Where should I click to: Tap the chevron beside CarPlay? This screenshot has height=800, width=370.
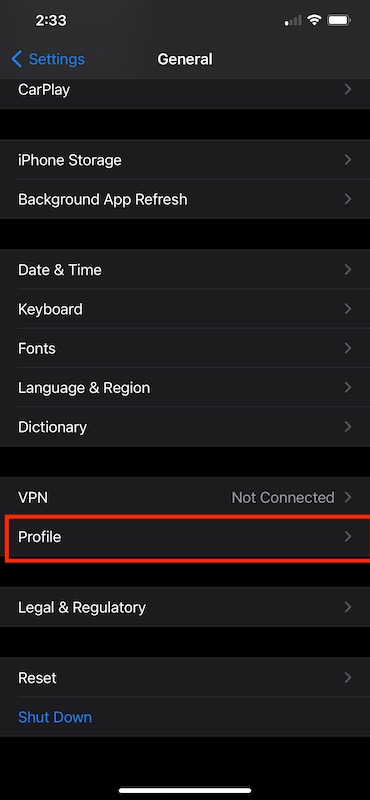pyautogui.click(x=348, y=89)
